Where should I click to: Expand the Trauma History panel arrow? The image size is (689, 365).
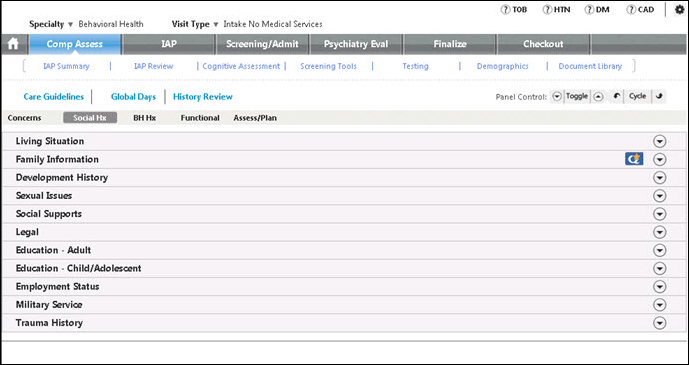pos(660,323)
